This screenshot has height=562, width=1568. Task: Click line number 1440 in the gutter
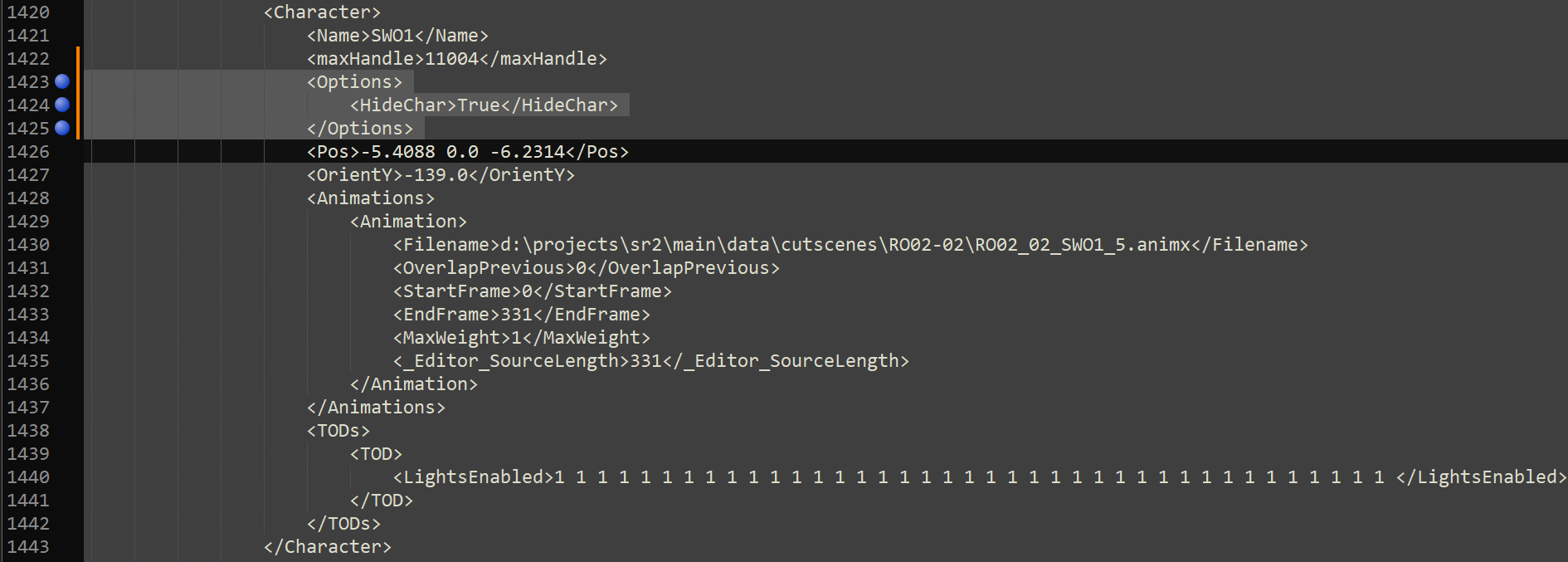pos(28,477)
